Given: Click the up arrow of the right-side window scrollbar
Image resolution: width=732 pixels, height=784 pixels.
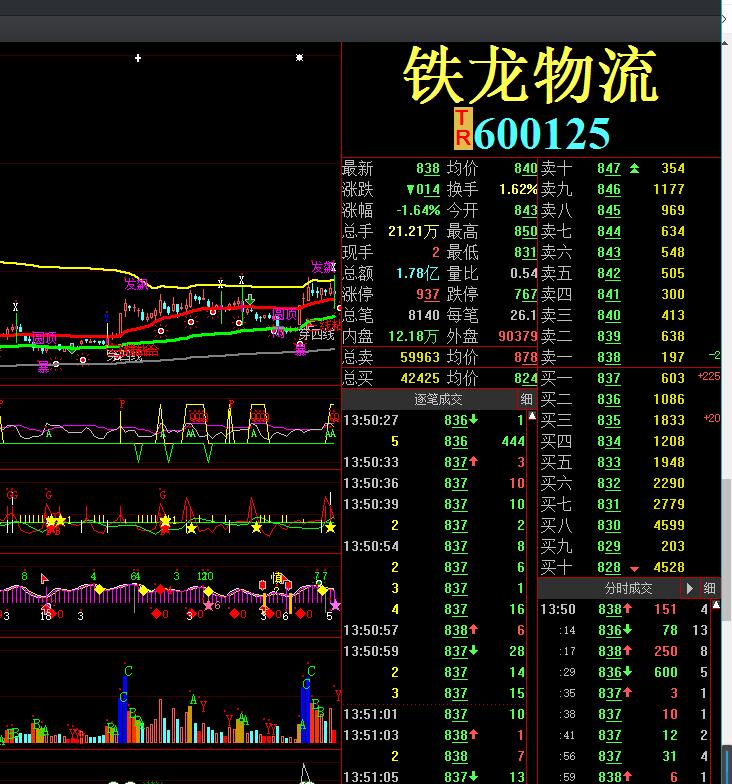Looking at the screenshot, I should point(726,44).
